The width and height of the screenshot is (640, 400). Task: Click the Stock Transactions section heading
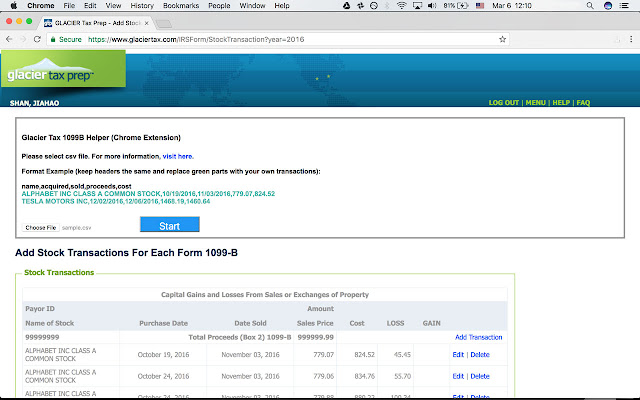(59, 273)
